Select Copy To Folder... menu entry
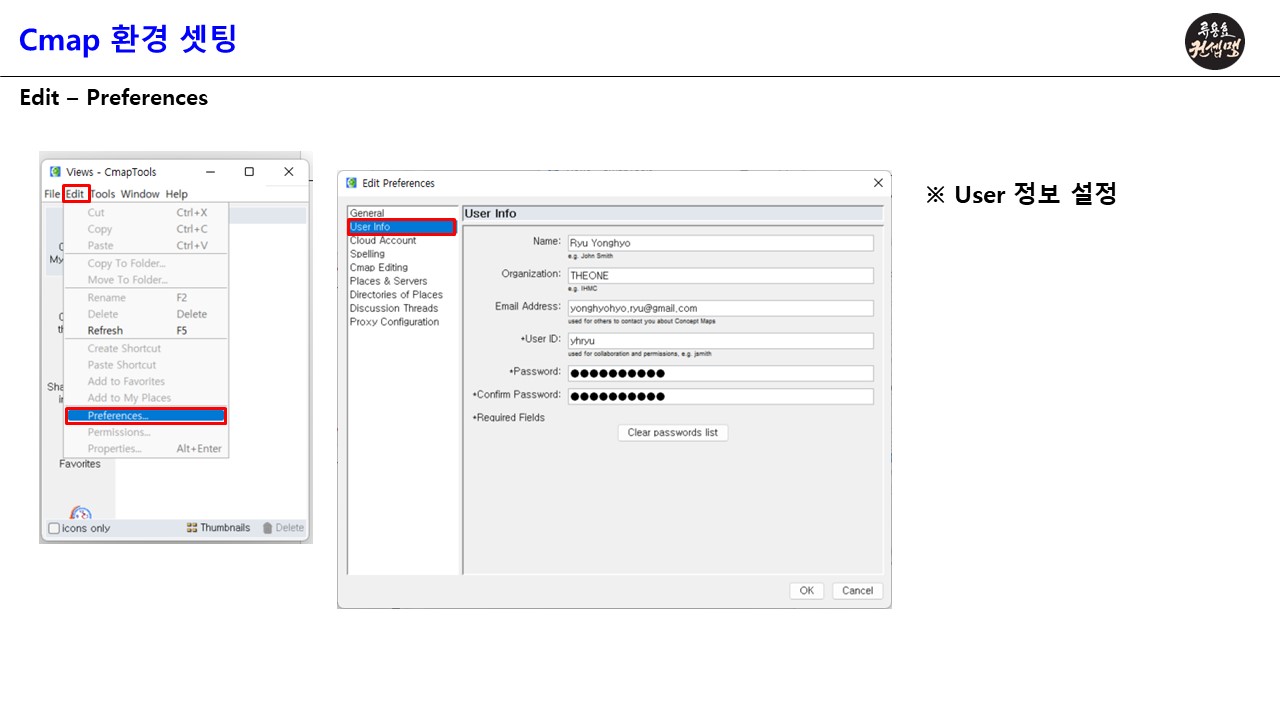This screenshot has width=1280, height=720. [146, 264]
